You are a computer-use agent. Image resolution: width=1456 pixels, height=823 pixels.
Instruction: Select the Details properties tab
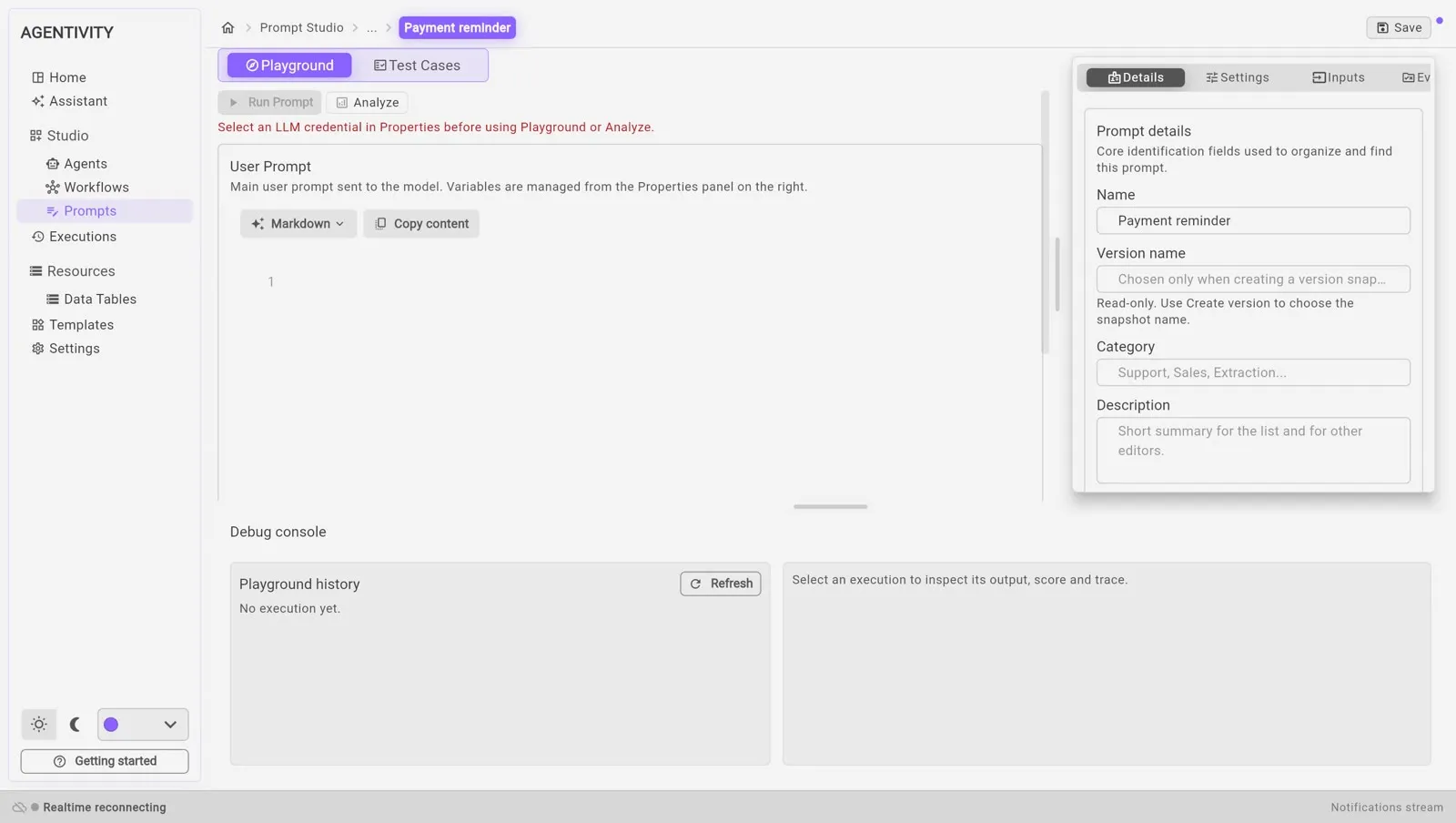(x=1136, y=77)
